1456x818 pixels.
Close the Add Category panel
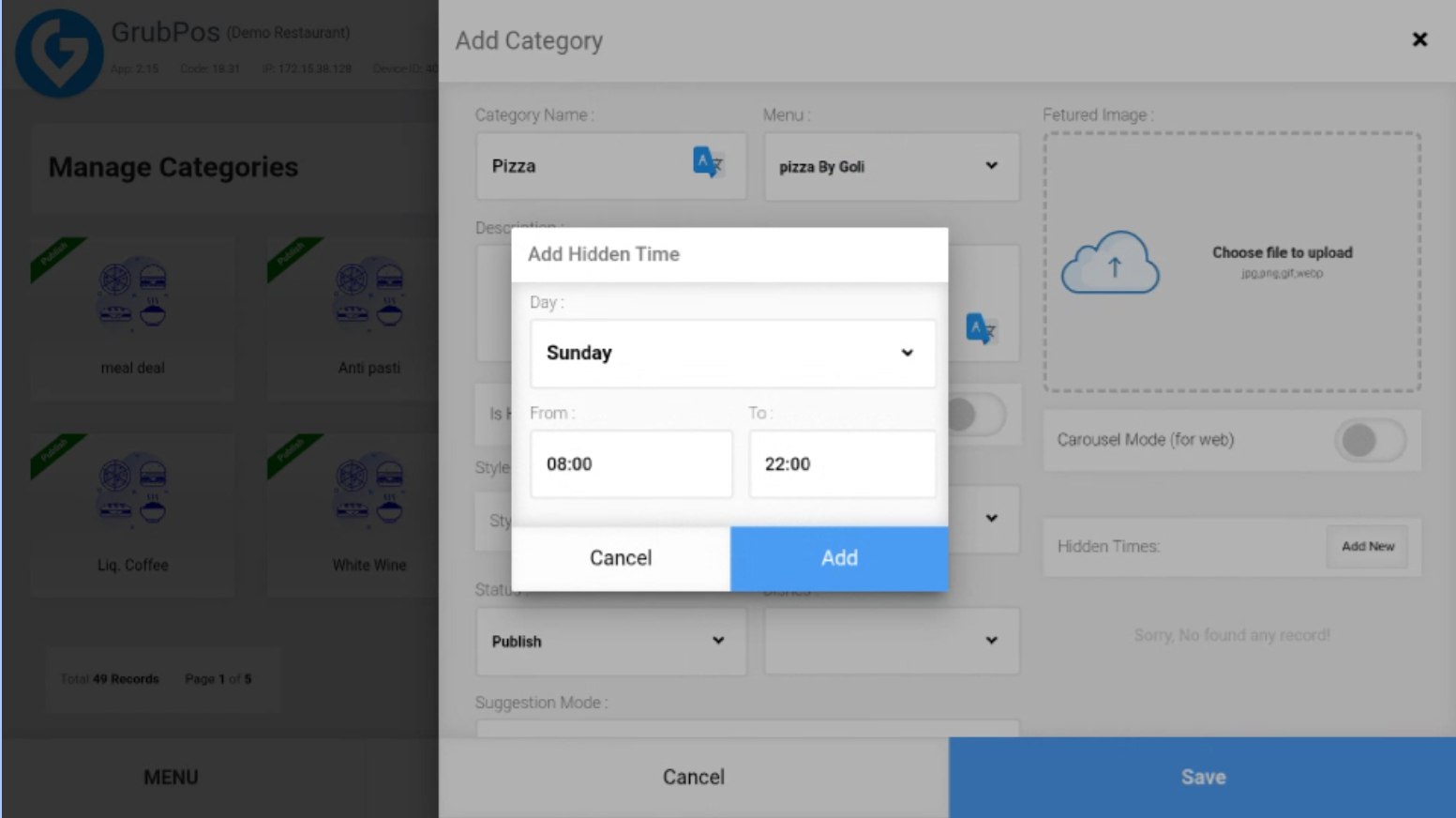click(1419, 39)
